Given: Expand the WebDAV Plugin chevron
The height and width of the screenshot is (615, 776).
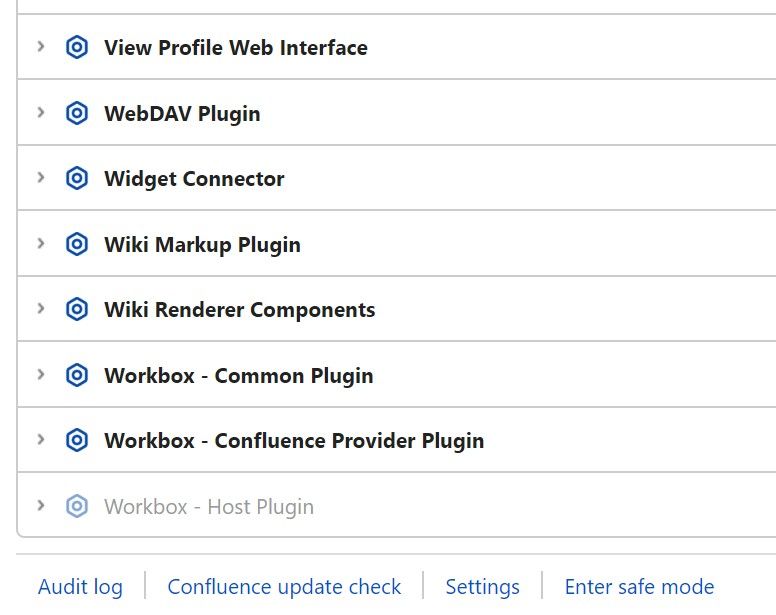Looking at the screenshot, I should point(41,112).
